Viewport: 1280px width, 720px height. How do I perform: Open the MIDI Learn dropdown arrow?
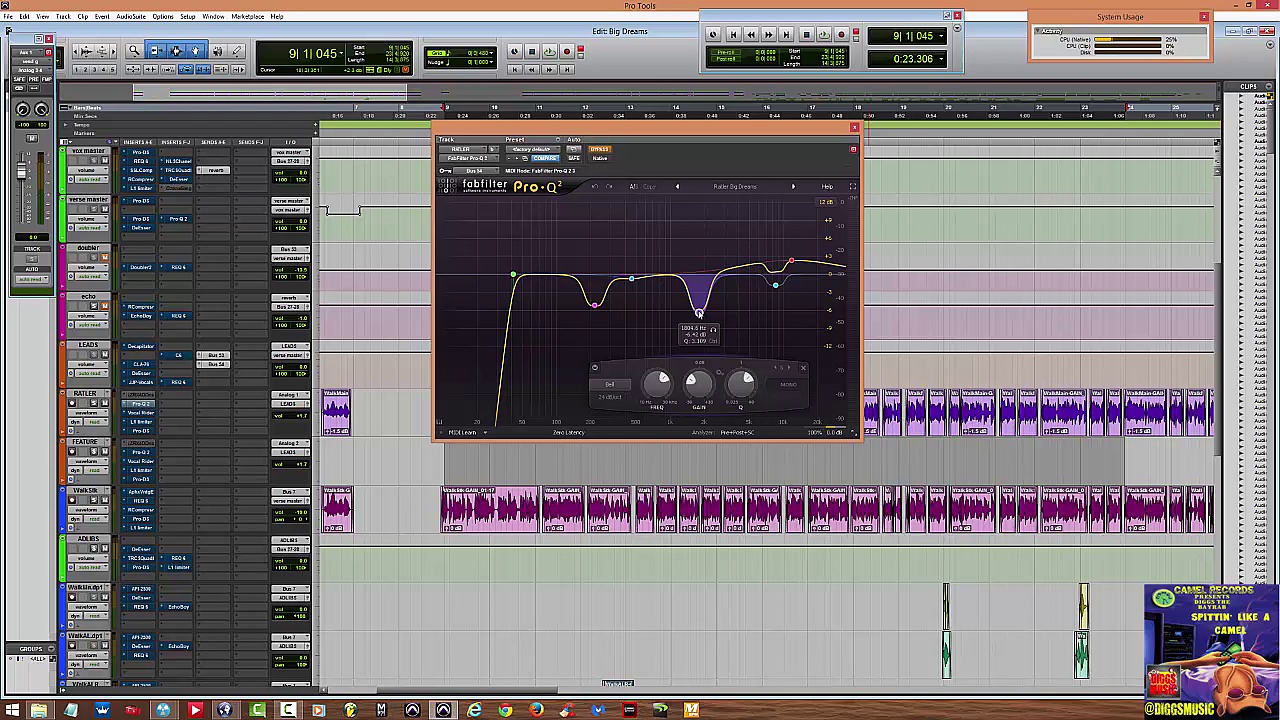pyautogui.click(x=485, y=432)
